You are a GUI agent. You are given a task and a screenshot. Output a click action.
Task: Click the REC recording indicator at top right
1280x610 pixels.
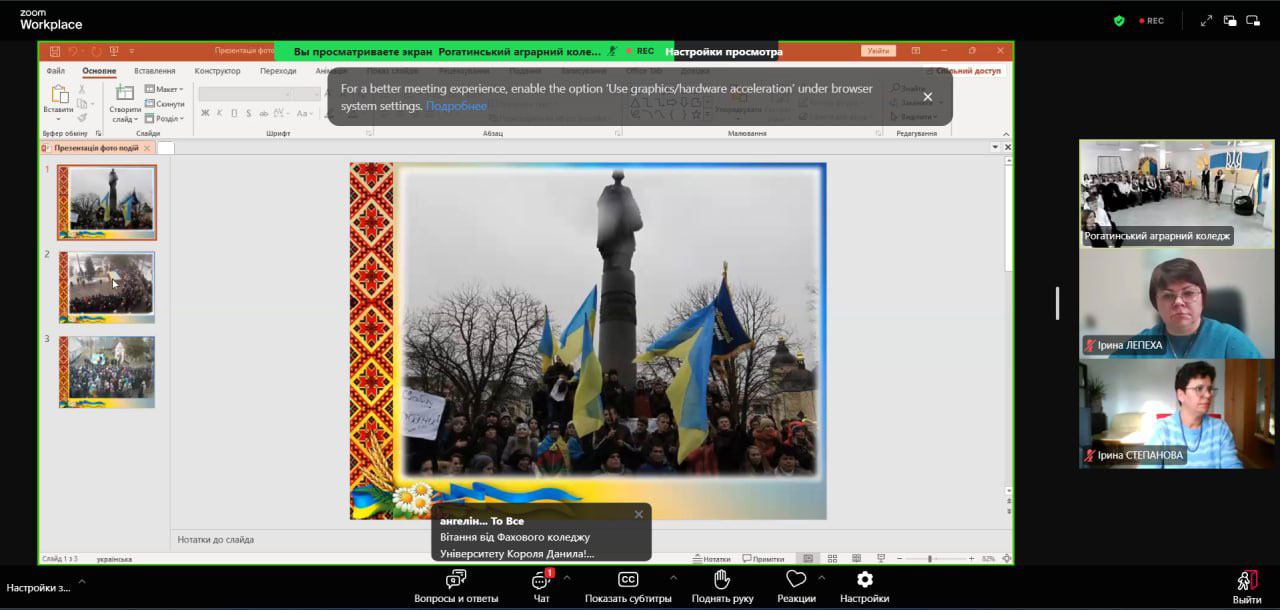(1150, 20)
